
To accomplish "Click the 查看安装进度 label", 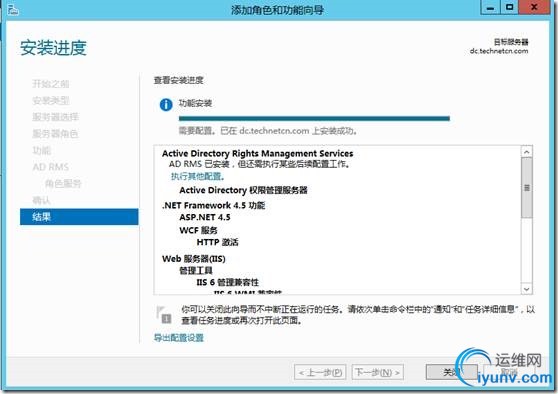I will coord(179,80).
